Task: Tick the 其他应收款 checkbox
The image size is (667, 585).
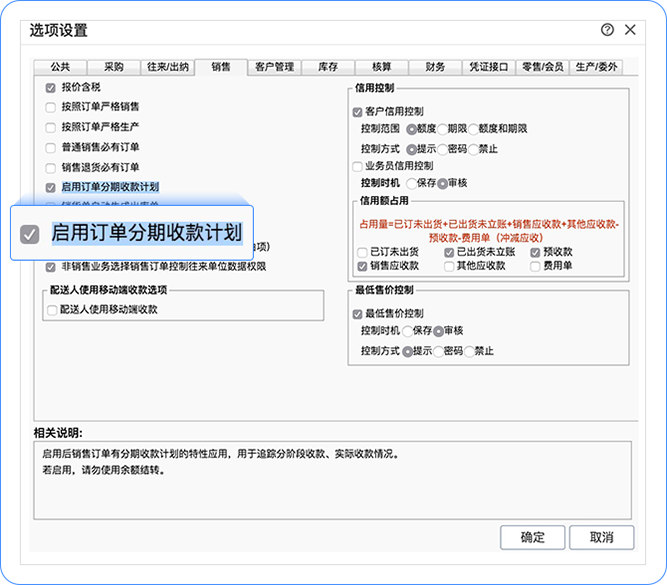Action: (449, 267)
